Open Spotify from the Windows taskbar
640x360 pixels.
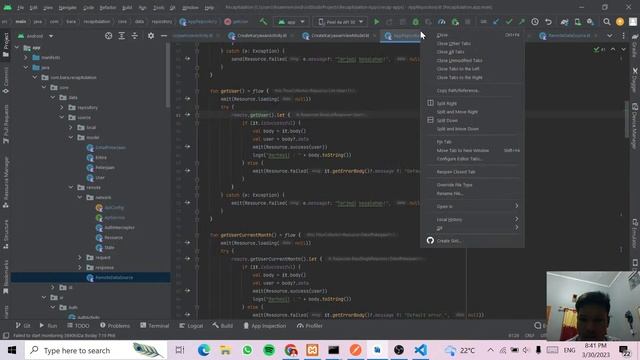[x=269, y=350]
